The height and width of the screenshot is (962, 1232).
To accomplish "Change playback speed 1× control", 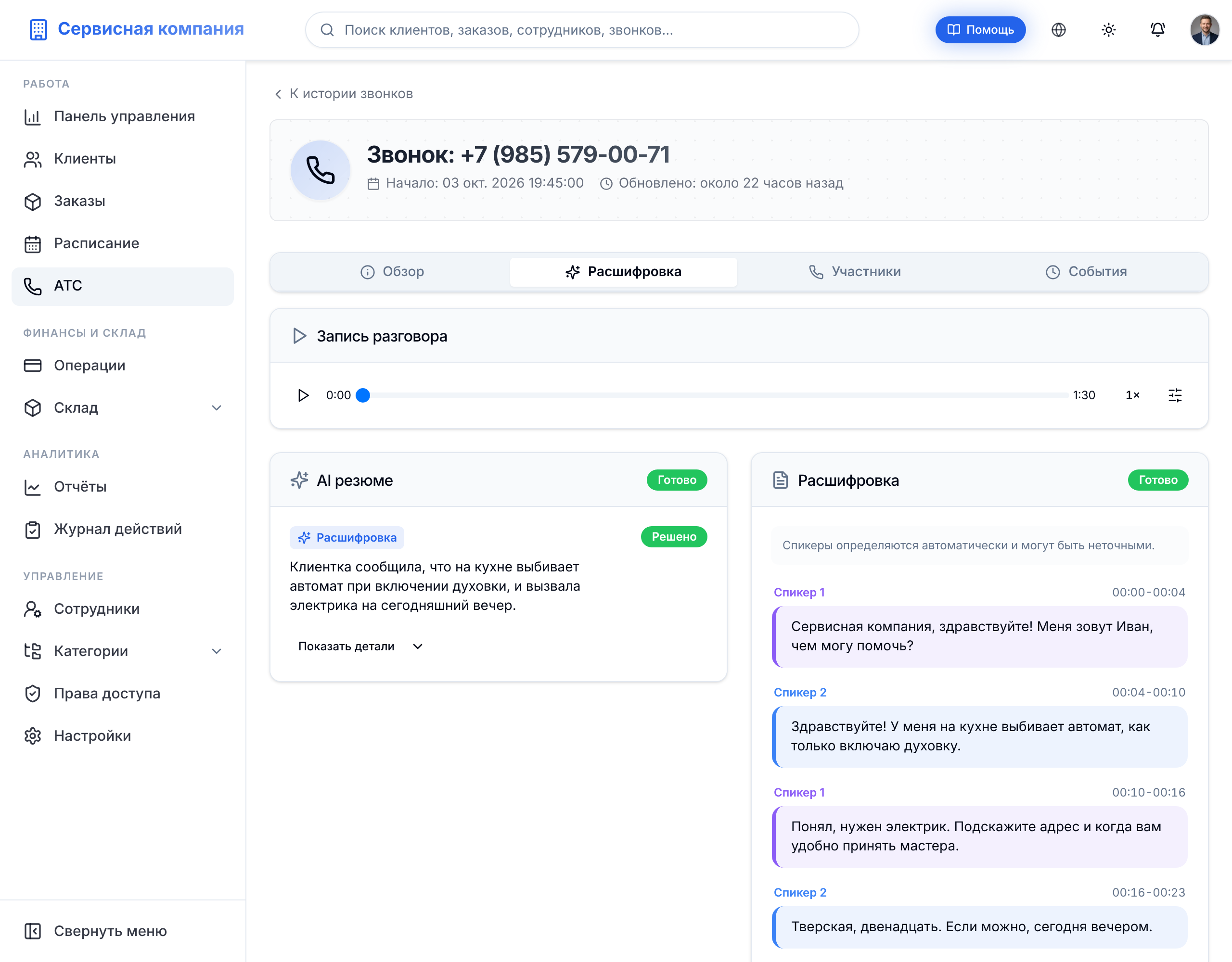I will (1132, 395).
